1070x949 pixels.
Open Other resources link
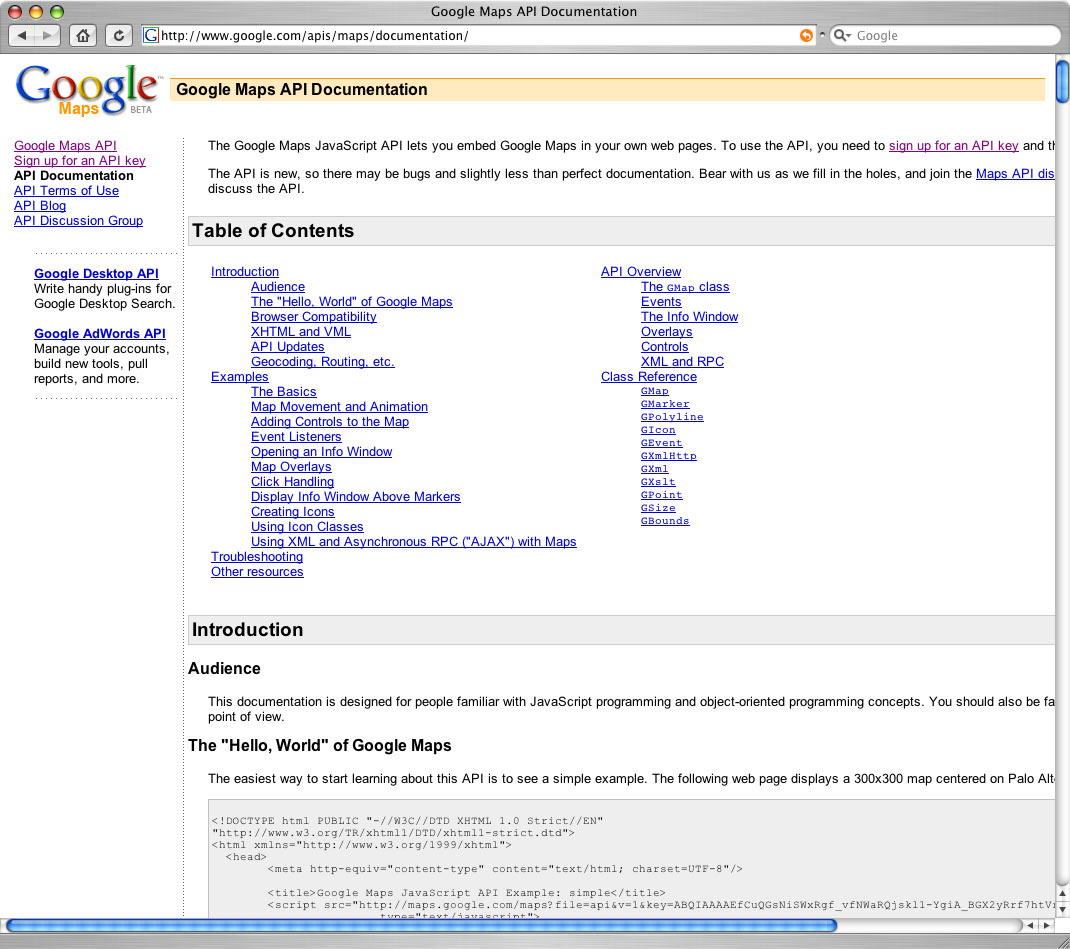tap(257, 572)
